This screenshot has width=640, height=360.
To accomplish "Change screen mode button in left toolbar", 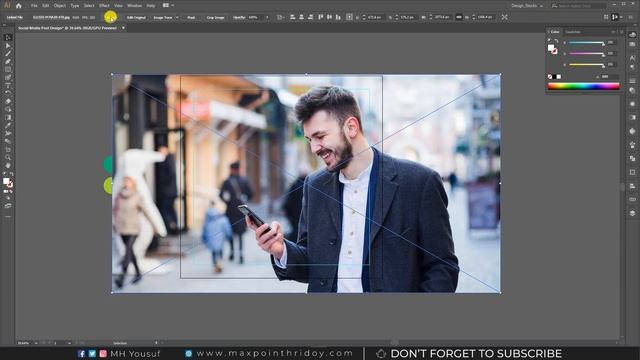I will click(x=8, y=206).
